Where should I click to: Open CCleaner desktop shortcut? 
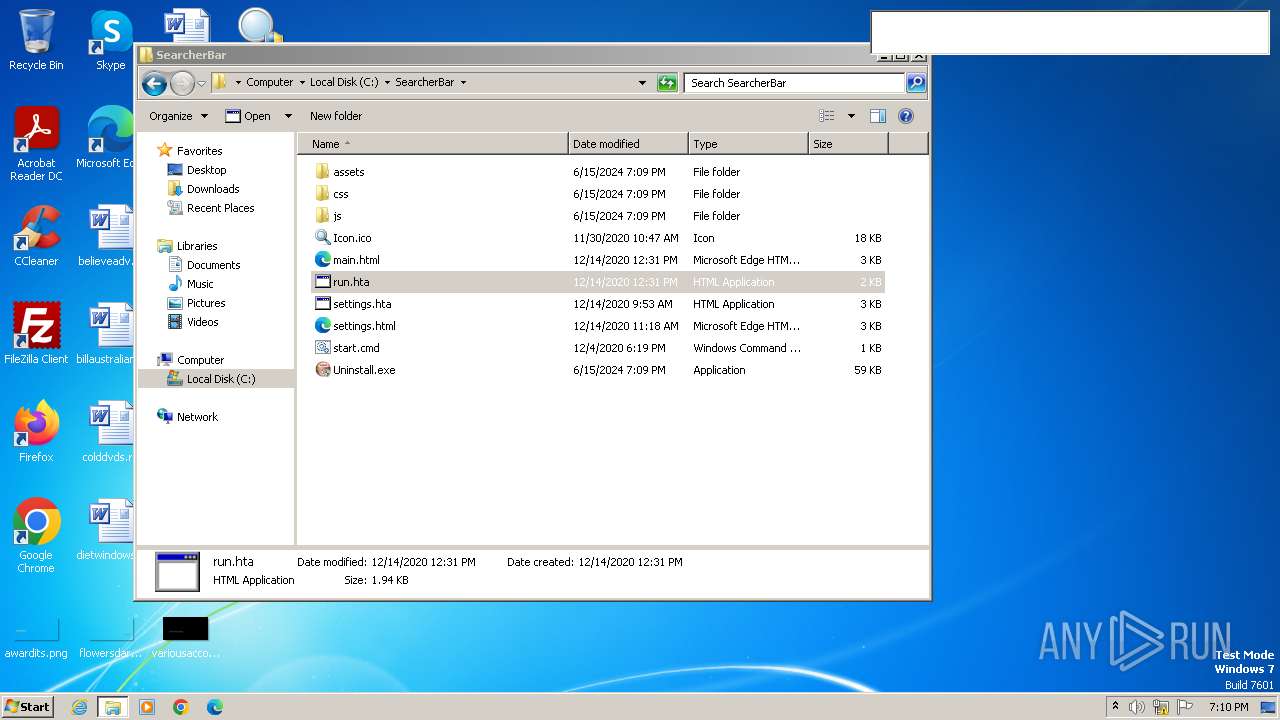[x=36, y=236]
